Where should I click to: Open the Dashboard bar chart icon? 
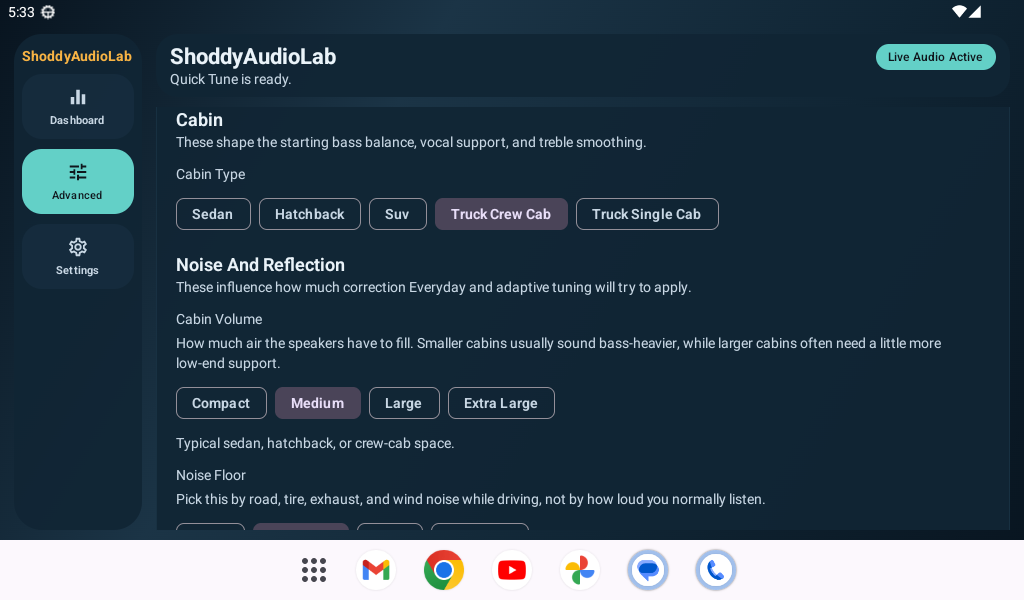tap(78, 97)
